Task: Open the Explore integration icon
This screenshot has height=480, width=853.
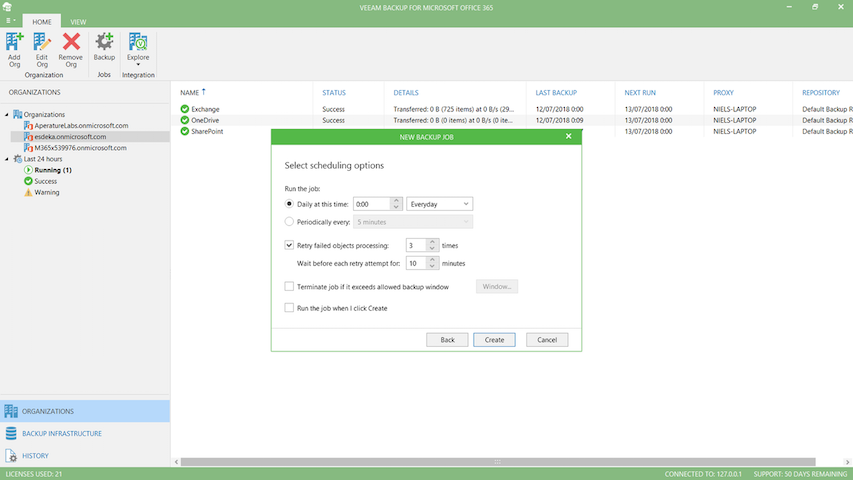Action: click(138, 42)
